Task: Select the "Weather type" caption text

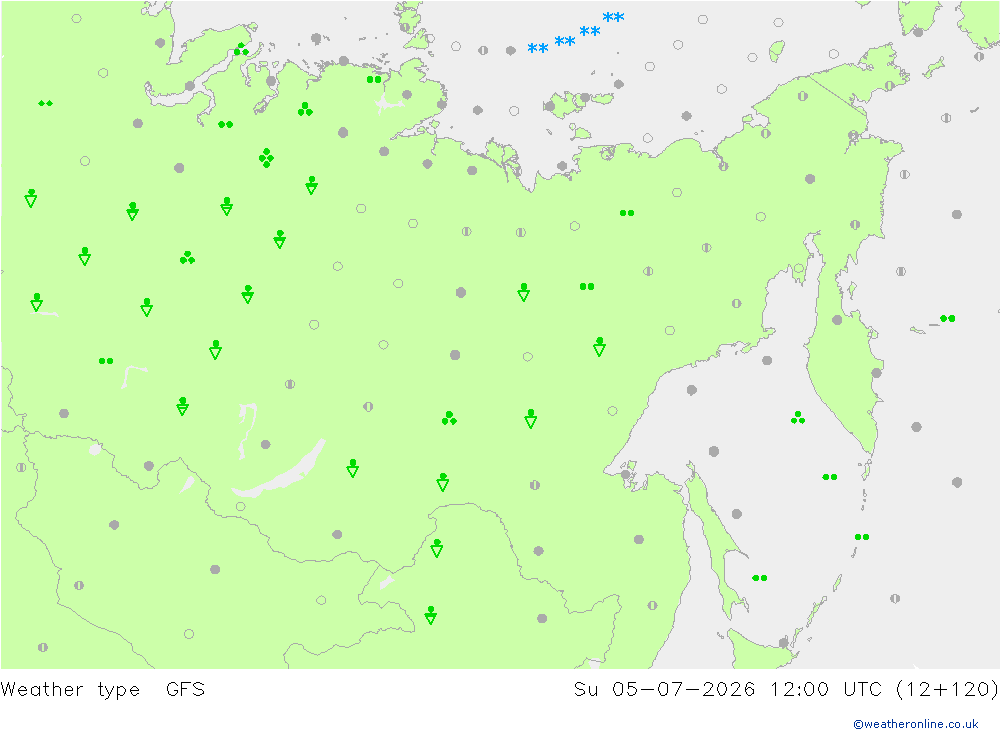Action: pos(70,690)
